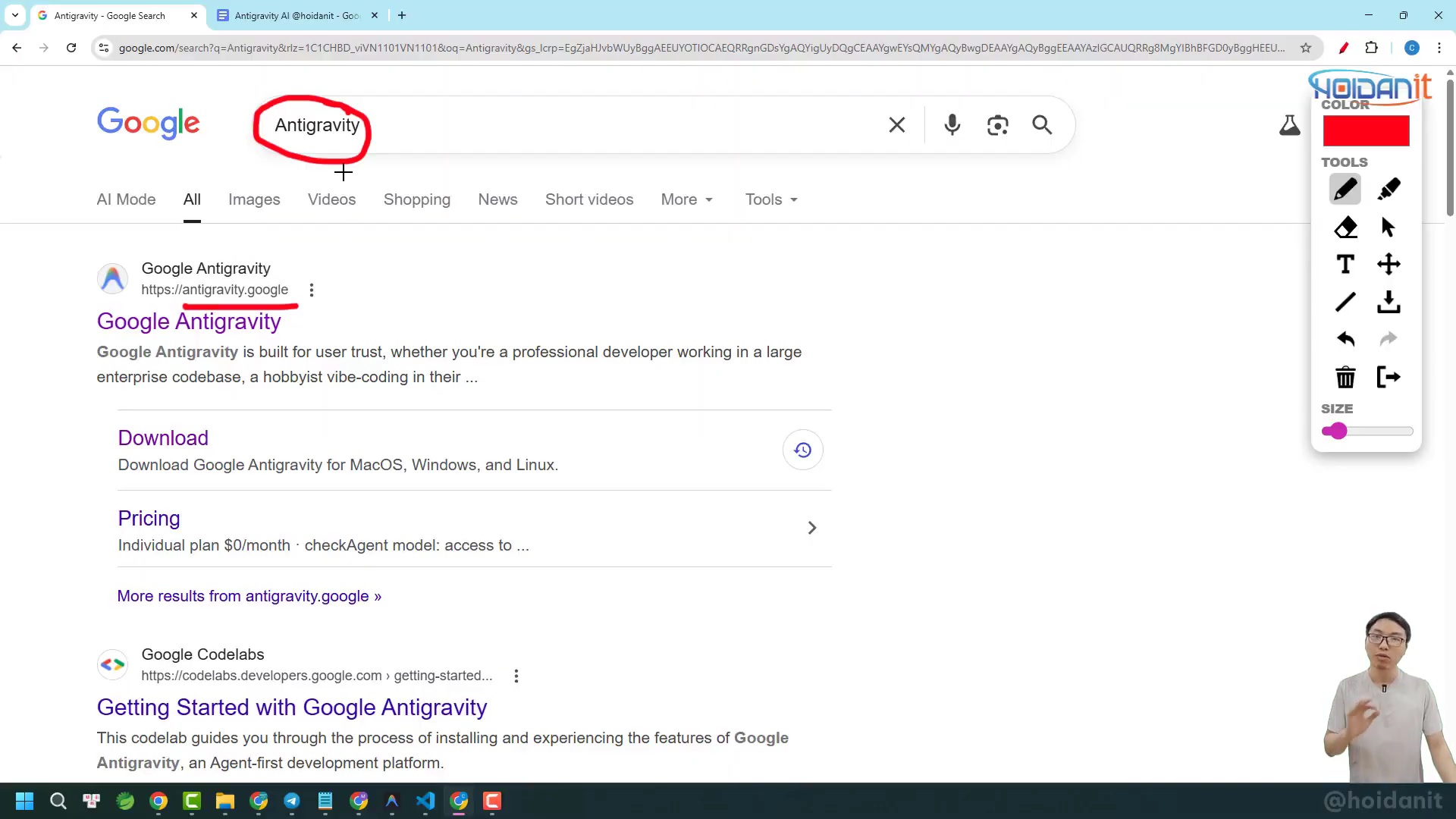Submit search with the magnifier icon
This screenshot has width=1456, height=819.
pyautogui.click(x=1042, y=125)
